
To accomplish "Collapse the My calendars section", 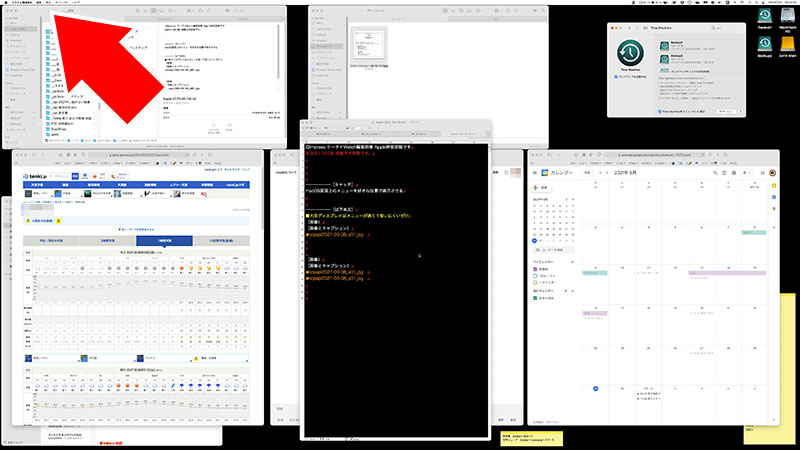I will [x=572, y=262].
